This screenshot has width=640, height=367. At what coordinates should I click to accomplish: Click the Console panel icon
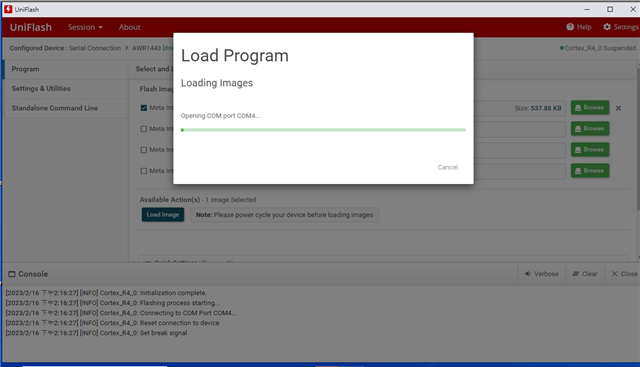click(12, 274)
